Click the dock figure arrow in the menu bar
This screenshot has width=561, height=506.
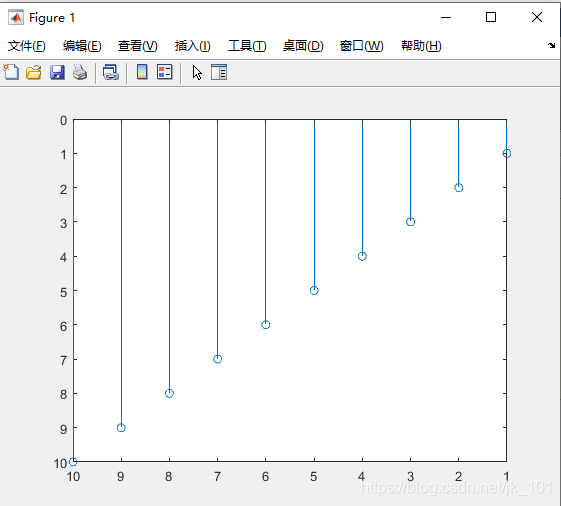tap(551, 45)
